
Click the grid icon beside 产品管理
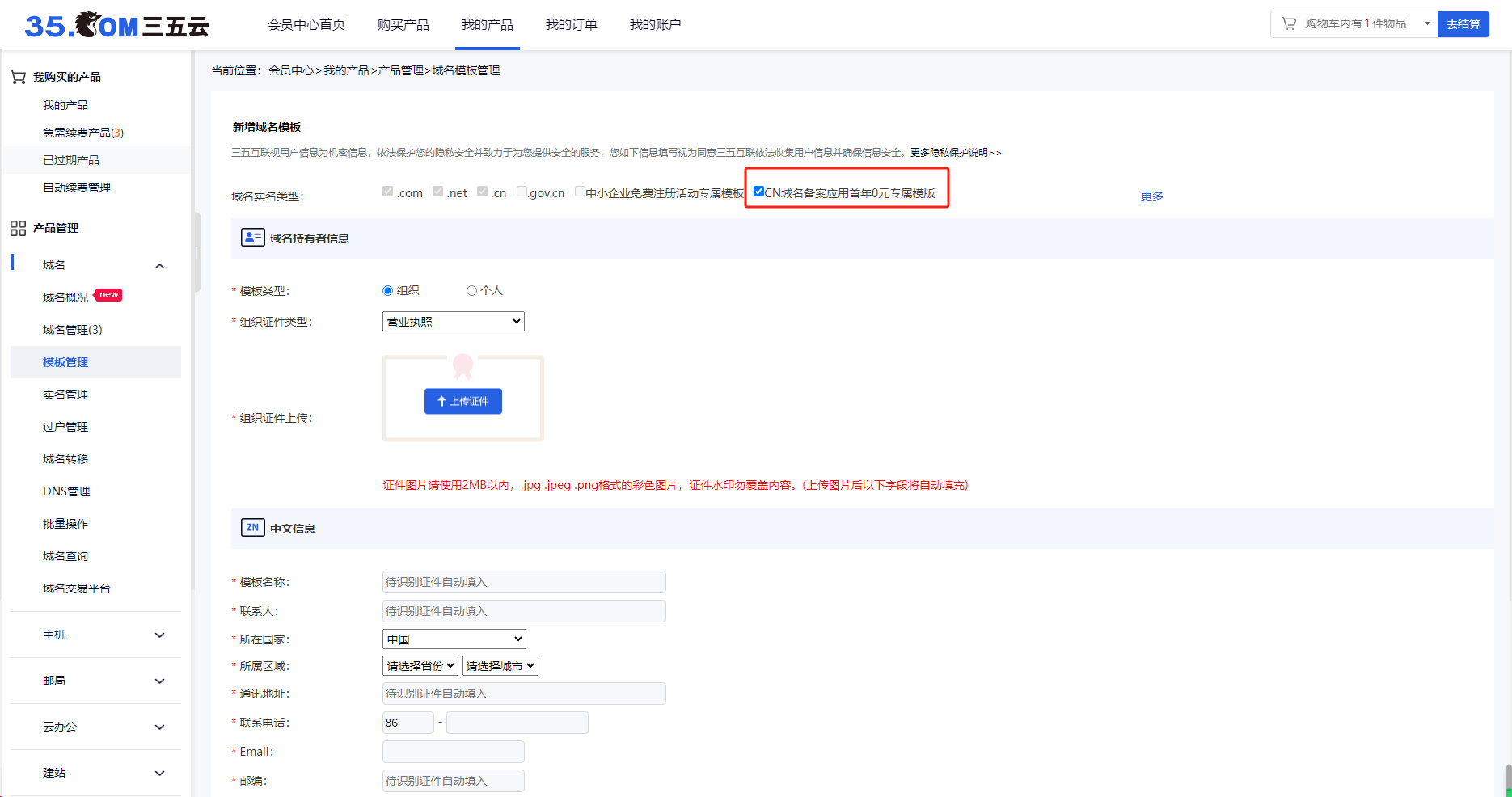pyautogui.click(x=18, y=228)
